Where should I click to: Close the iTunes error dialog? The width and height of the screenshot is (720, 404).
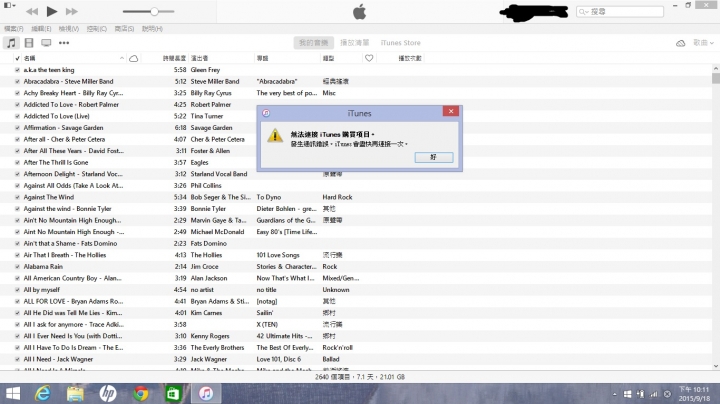pyautogui.click(x=451, y=111)
